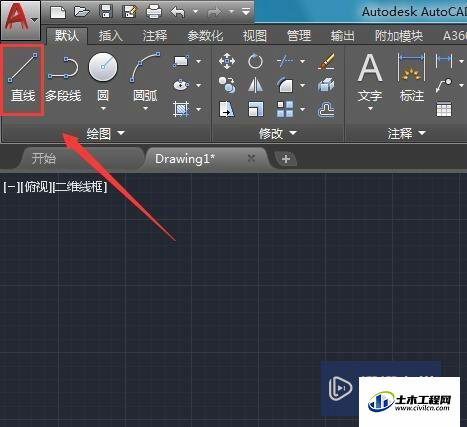Select the 标注 (Dimension) tool
This screenshot has height=427, width=467.
tap(412, 78)
